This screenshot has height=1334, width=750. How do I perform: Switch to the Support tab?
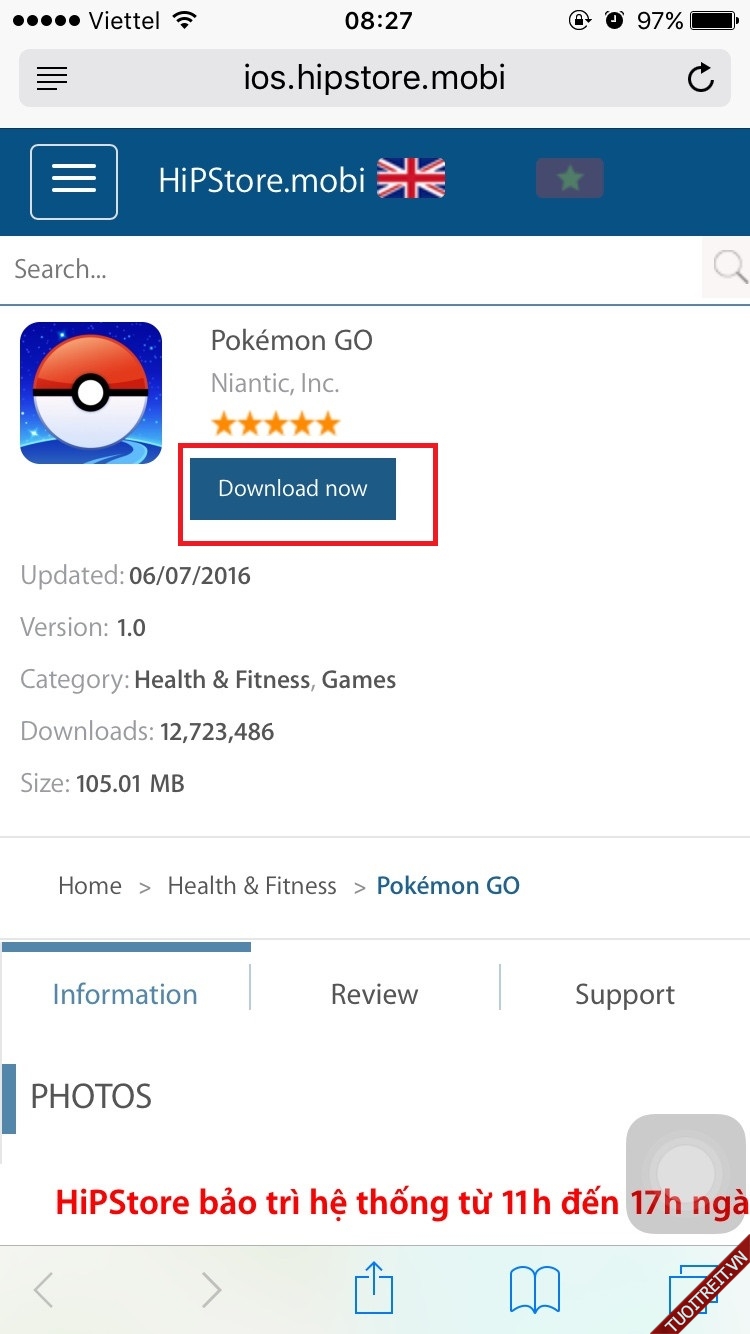625,994
